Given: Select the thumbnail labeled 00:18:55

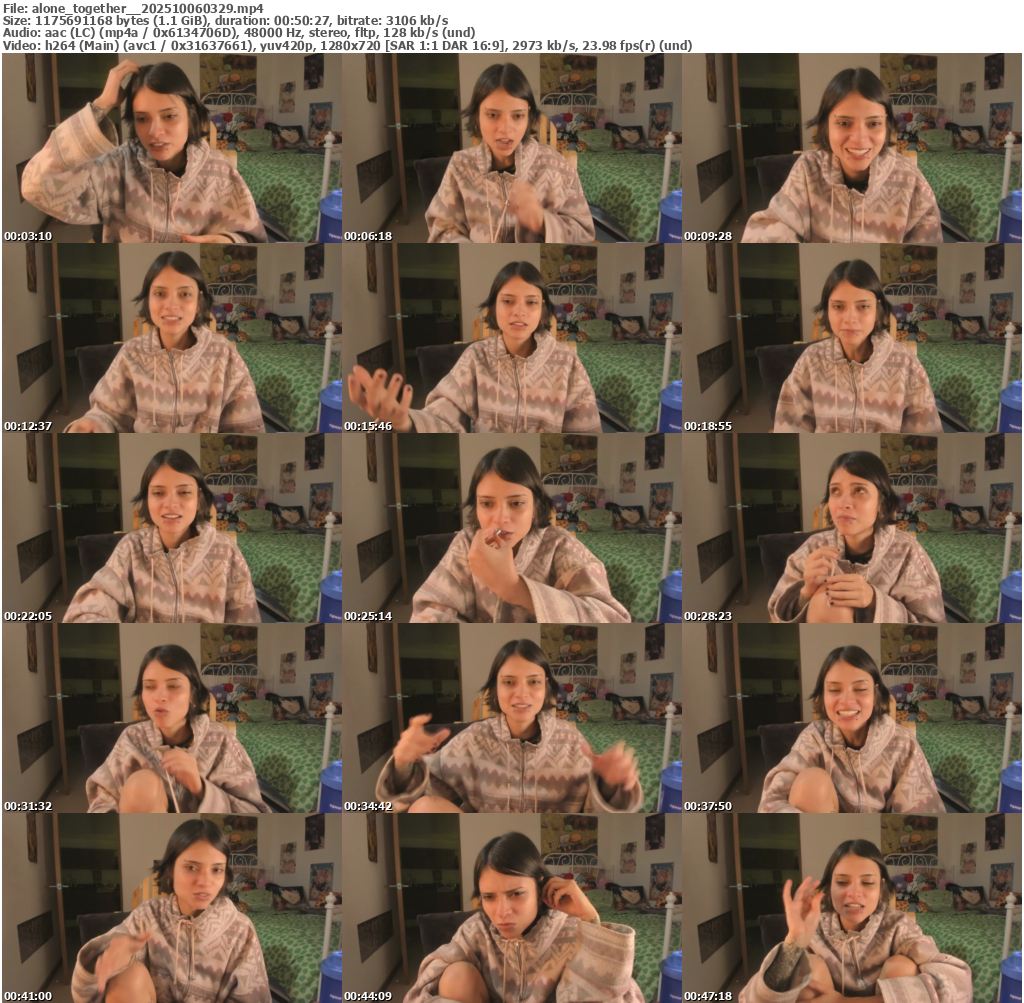Looking at the screenshot, I should click(851, 338).
